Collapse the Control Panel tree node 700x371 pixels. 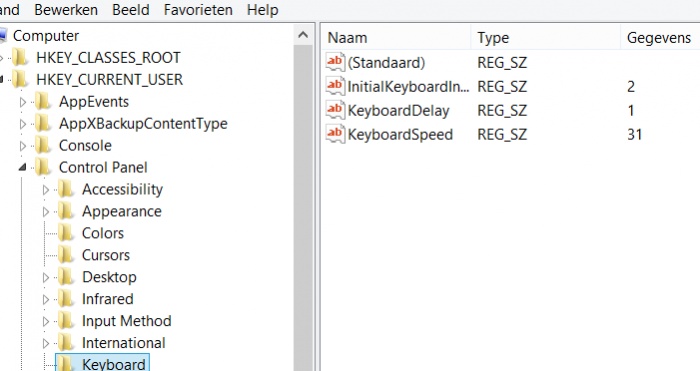(x=22, y=167)
